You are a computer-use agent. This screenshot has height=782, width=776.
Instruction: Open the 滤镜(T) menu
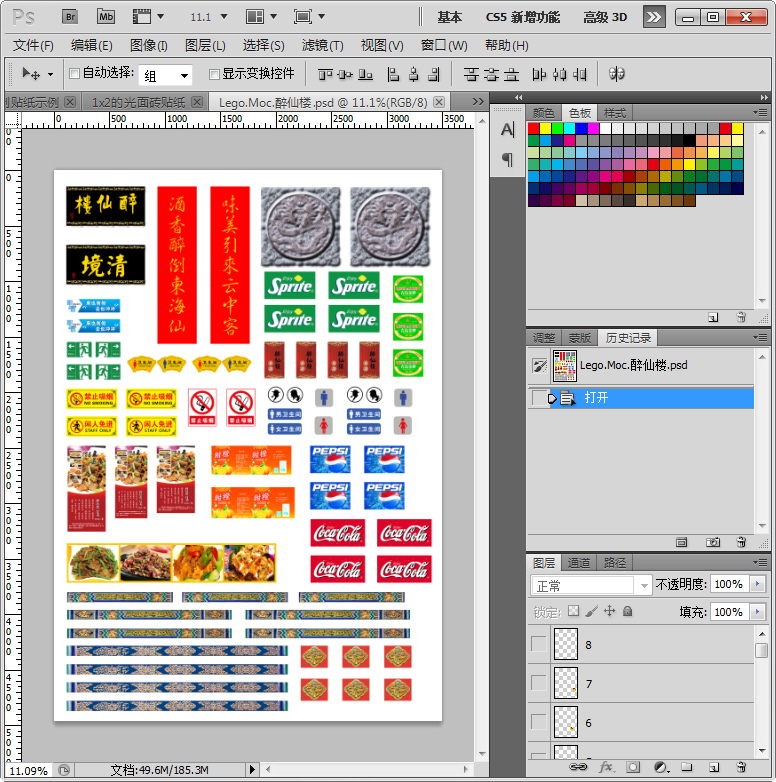322,45
